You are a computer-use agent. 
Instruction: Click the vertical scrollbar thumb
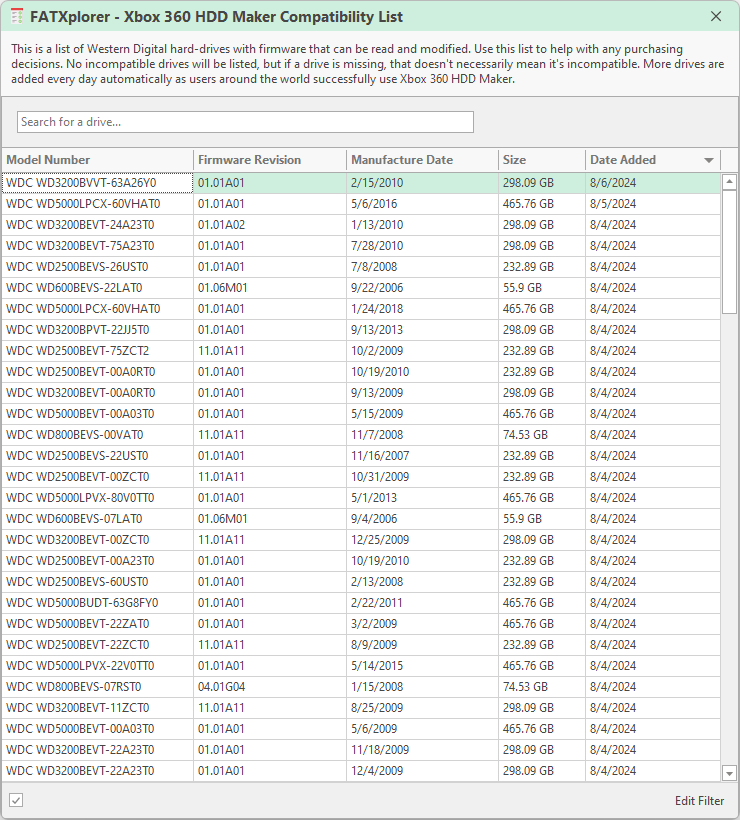(729, 250)
